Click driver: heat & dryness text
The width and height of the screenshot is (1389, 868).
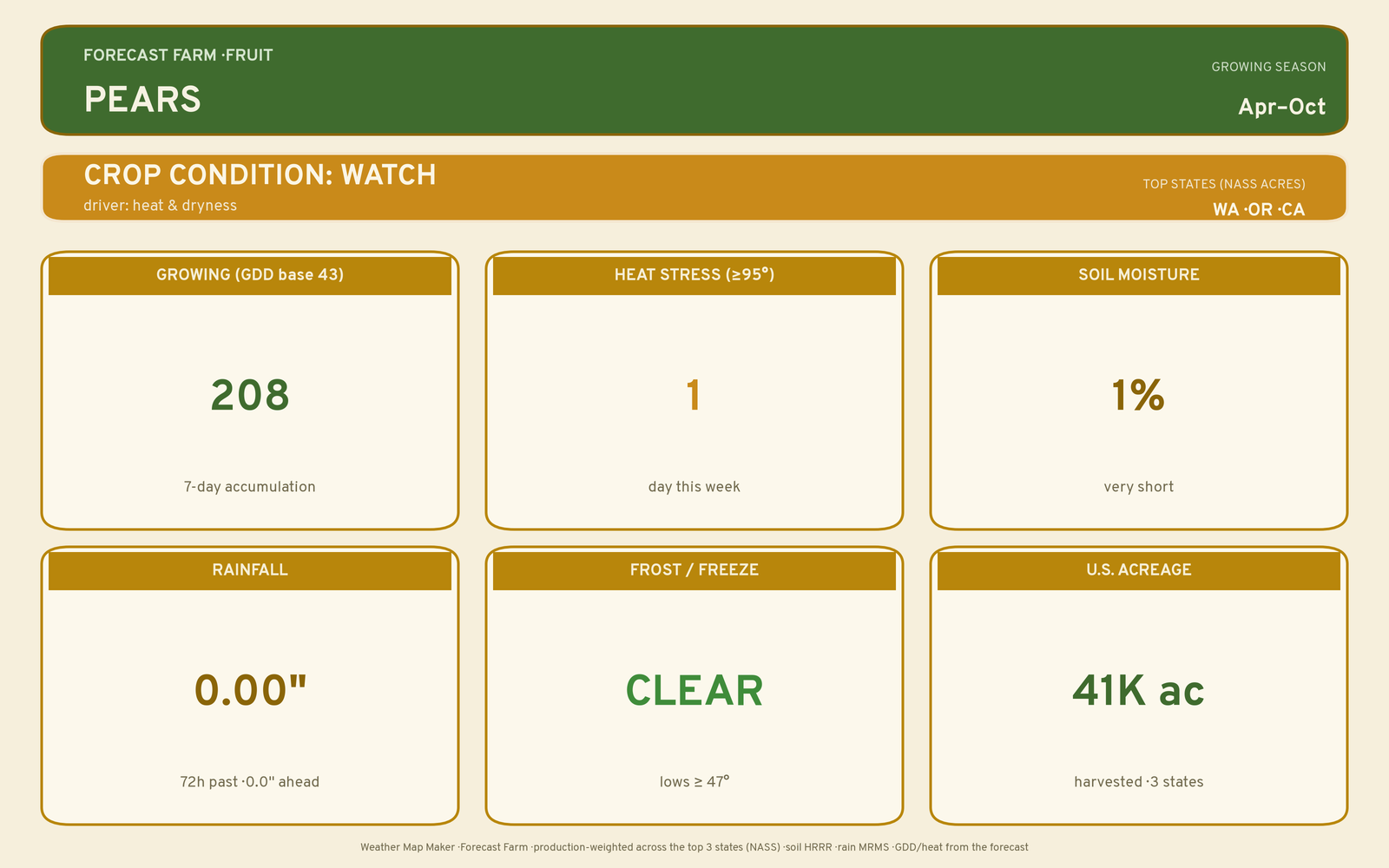point(161,206)
